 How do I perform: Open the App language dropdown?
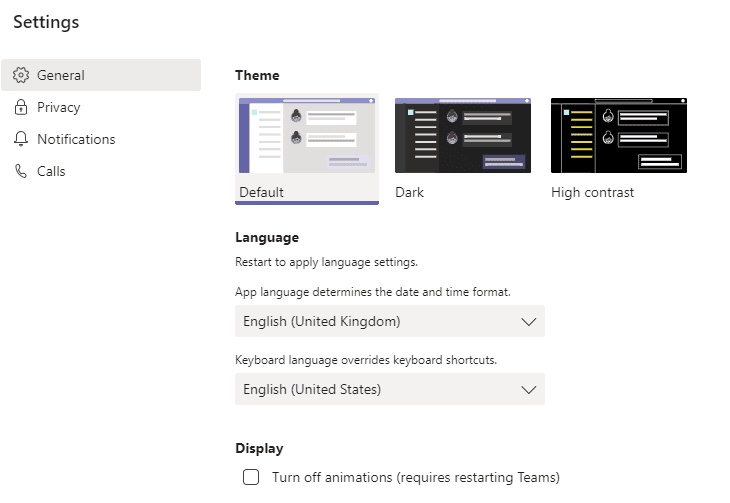tap(389, 321)
